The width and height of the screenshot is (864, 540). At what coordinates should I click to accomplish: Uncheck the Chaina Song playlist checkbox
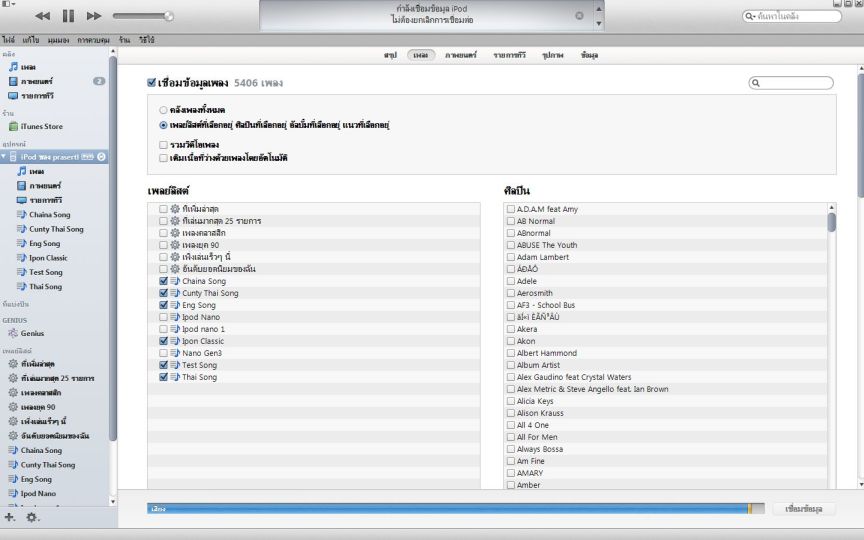click(163, 281)
